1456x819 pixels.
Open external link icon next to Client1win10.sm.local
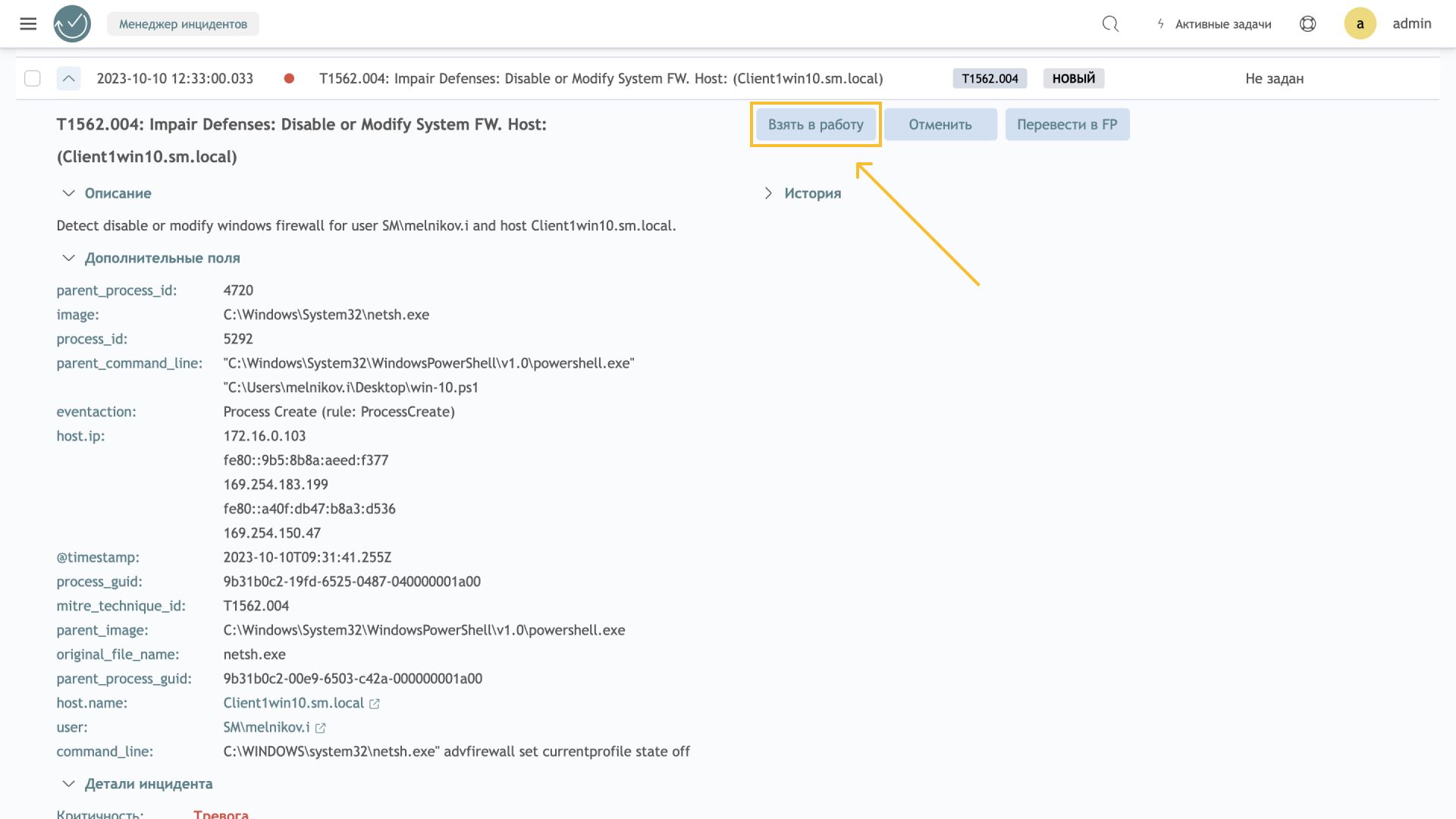tap(375, 704)
